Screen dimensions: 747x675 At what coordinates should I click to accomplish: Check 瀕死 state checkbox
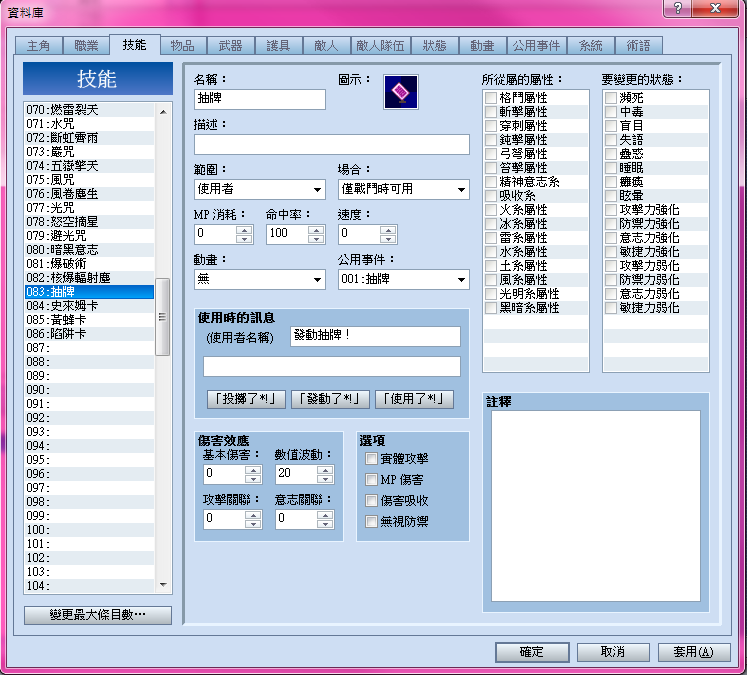coord(611,98)
